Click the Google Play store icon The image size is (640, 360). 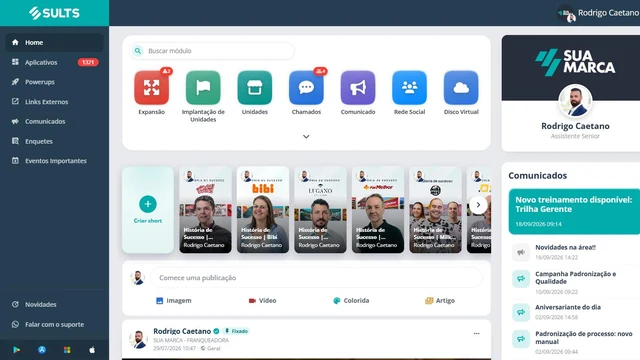(x=16, y=350)
